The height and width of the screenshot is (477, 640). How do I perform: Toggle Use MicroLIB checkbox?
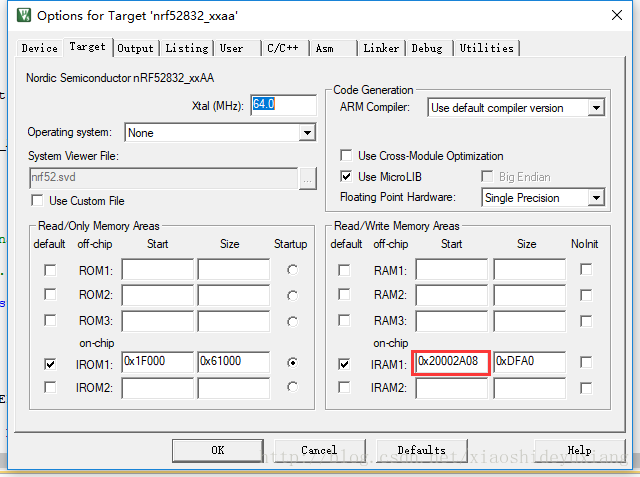pos(346,176)
